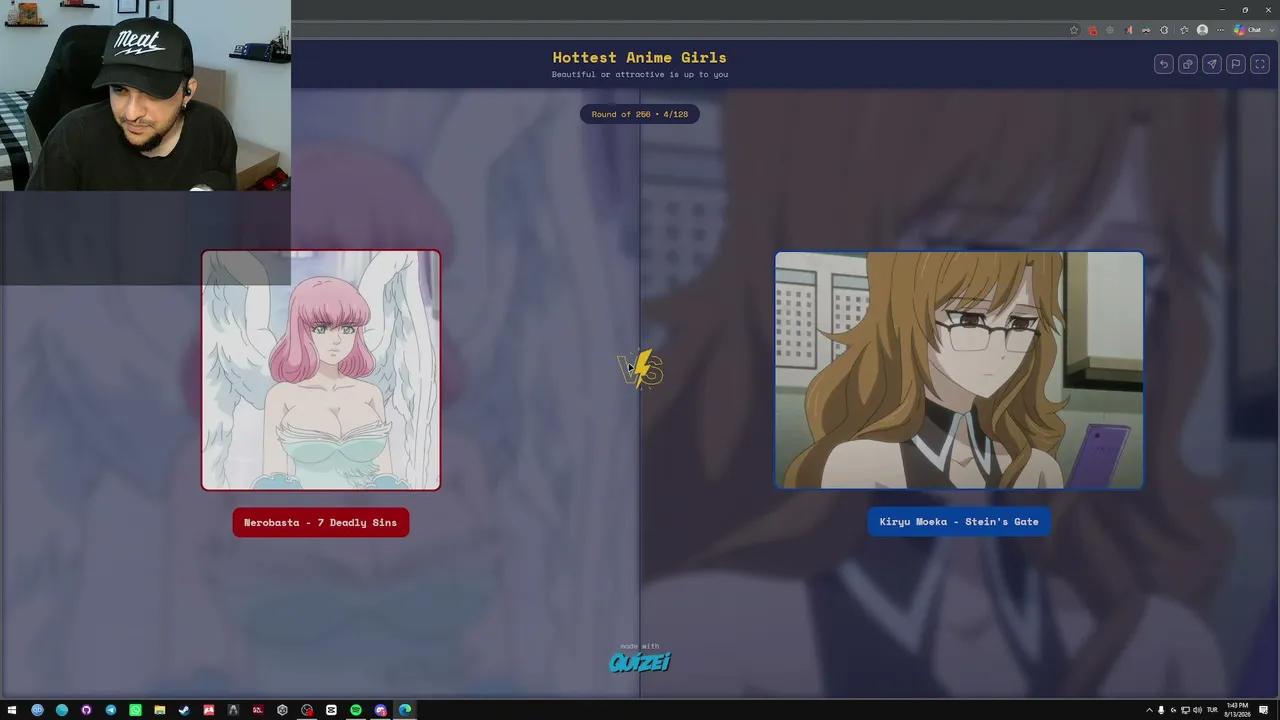Open Unity Hub from the taskbar
The height and width of the screenshot is (720, 1280).
[282, 710]
